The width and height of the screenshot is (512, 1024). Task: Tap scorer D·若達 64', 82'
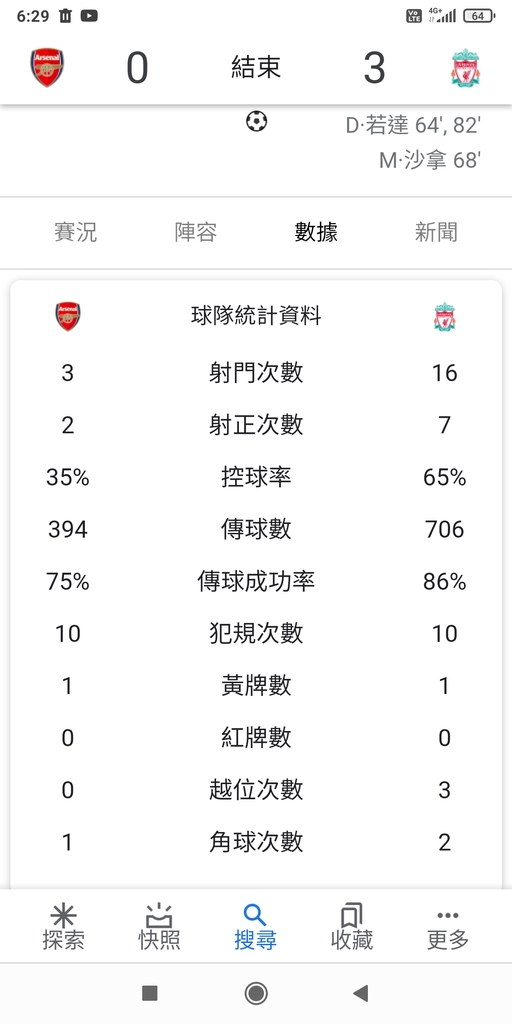point(413,125)
